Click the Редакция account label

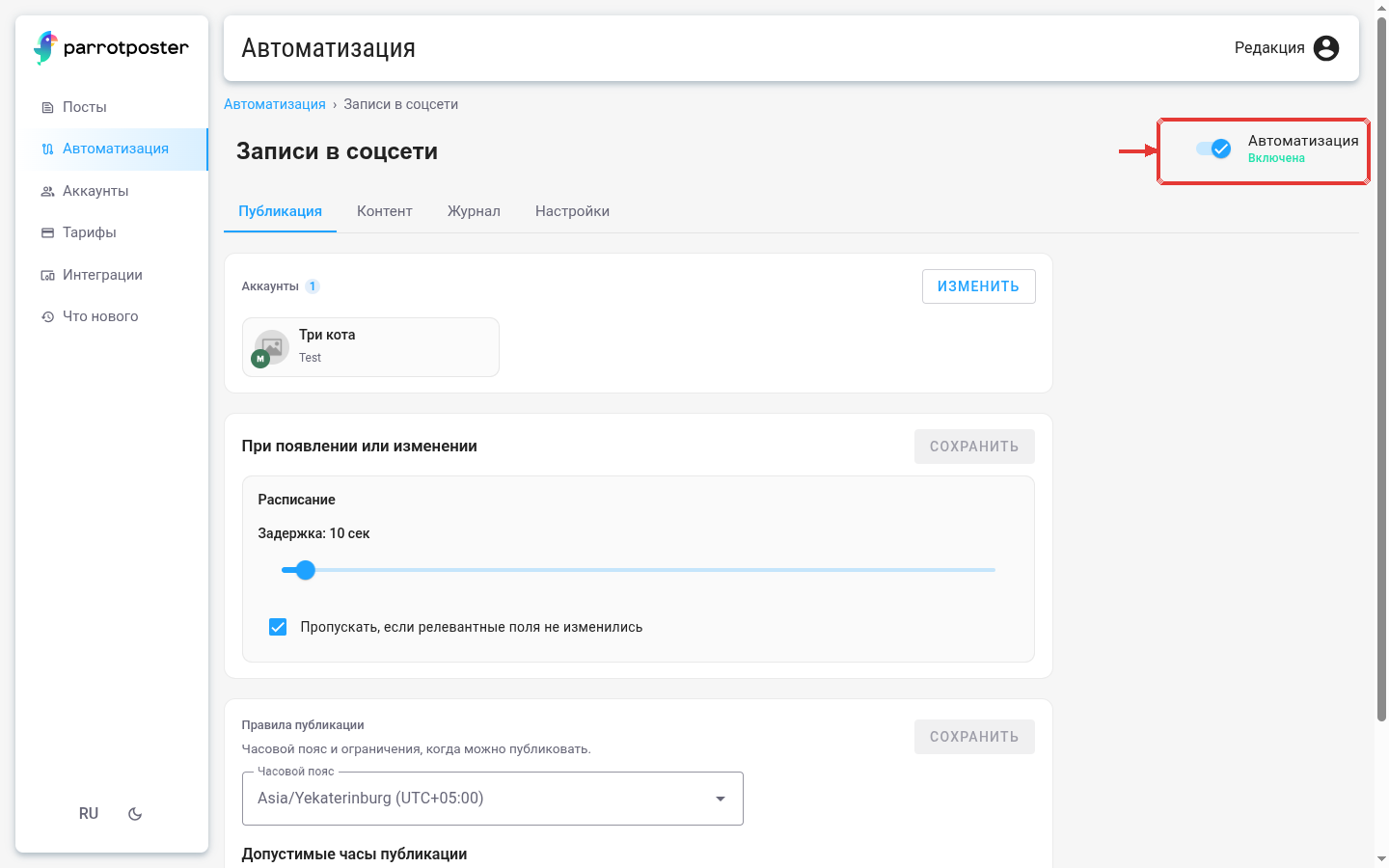(1269, 48)
